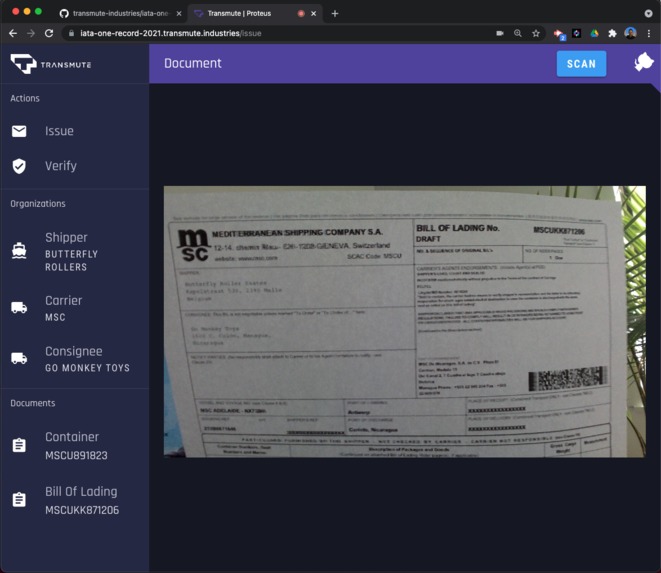Open the tab search dropdown arrow
Viewport: 661px width, 573px height.
(648, 13)
